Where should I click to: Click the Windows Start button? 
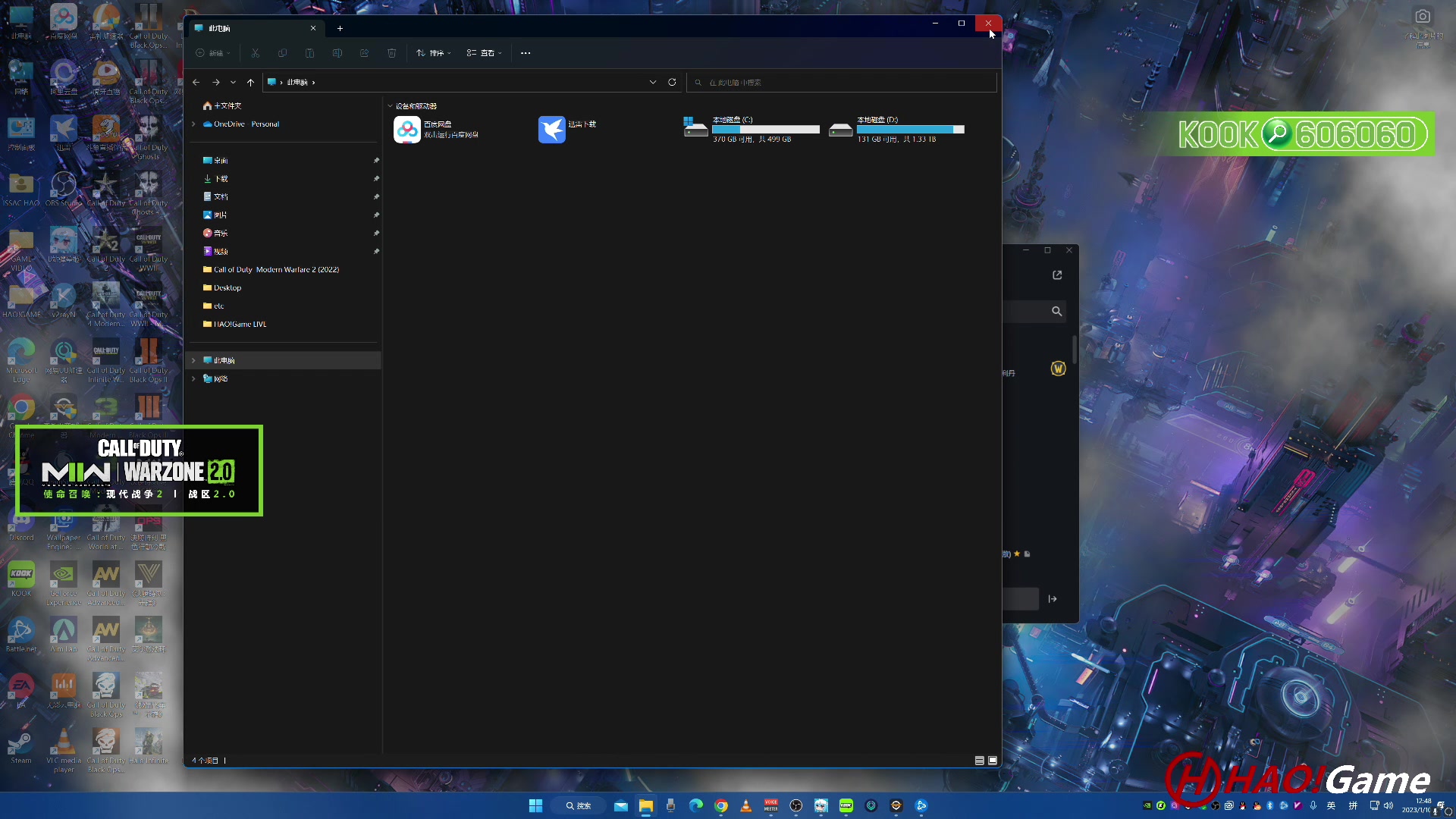tap(535, 805)
